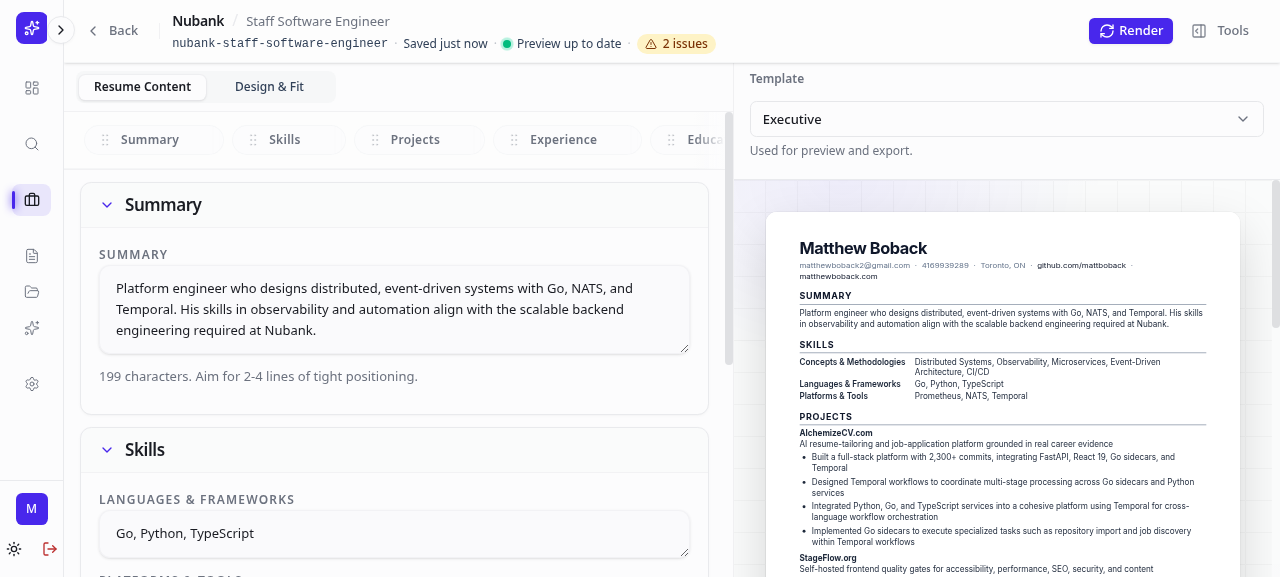Open the search icon in sidebar

tap(32, 144)
